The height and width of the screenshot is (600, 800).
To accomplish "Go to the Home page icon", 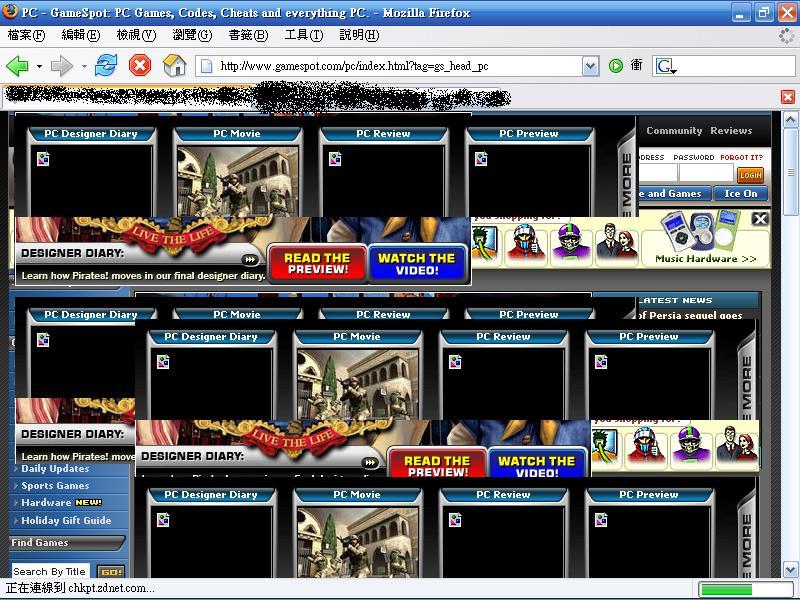I will pos(174,65).
